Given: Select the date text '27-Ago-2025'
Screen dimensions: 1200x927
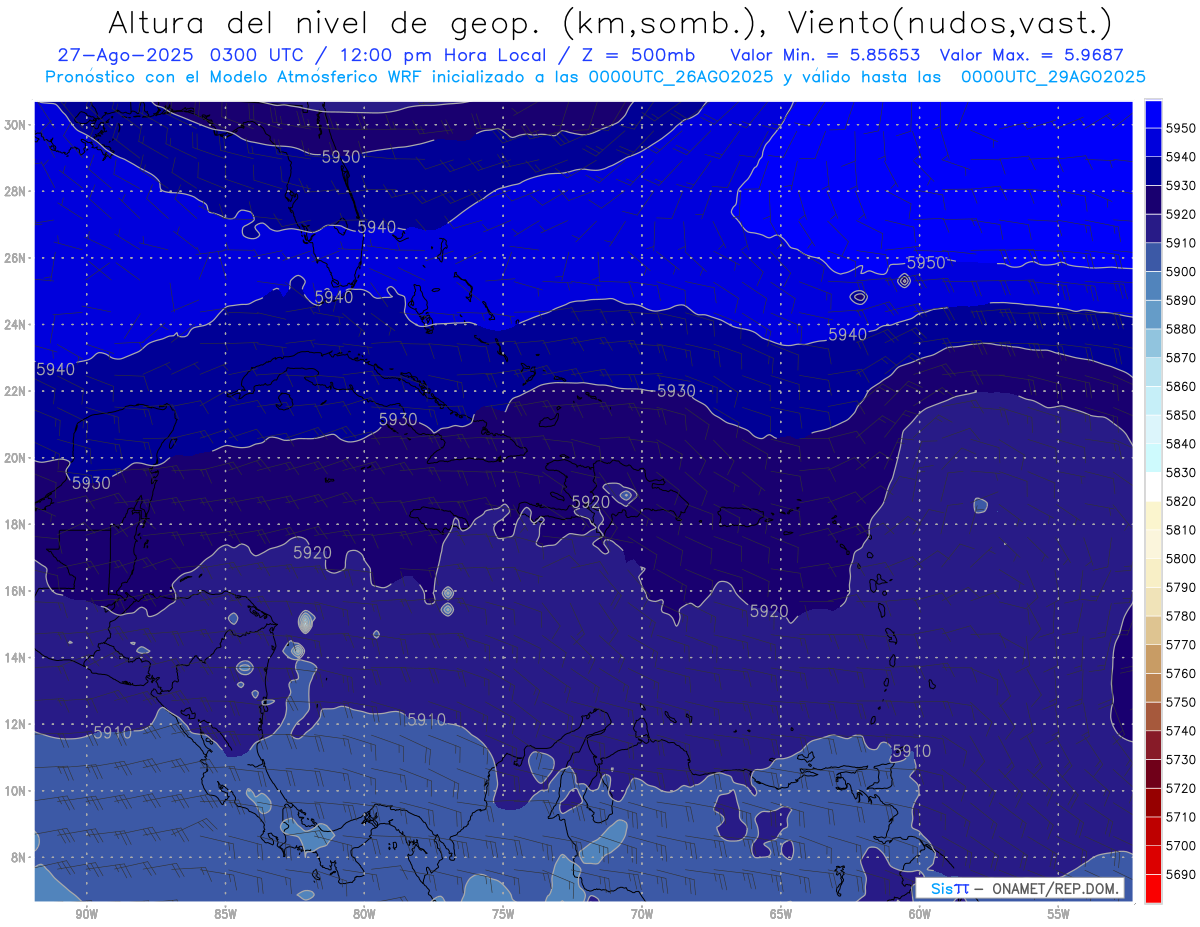Looking at the screenshot, I should [125, 55].
